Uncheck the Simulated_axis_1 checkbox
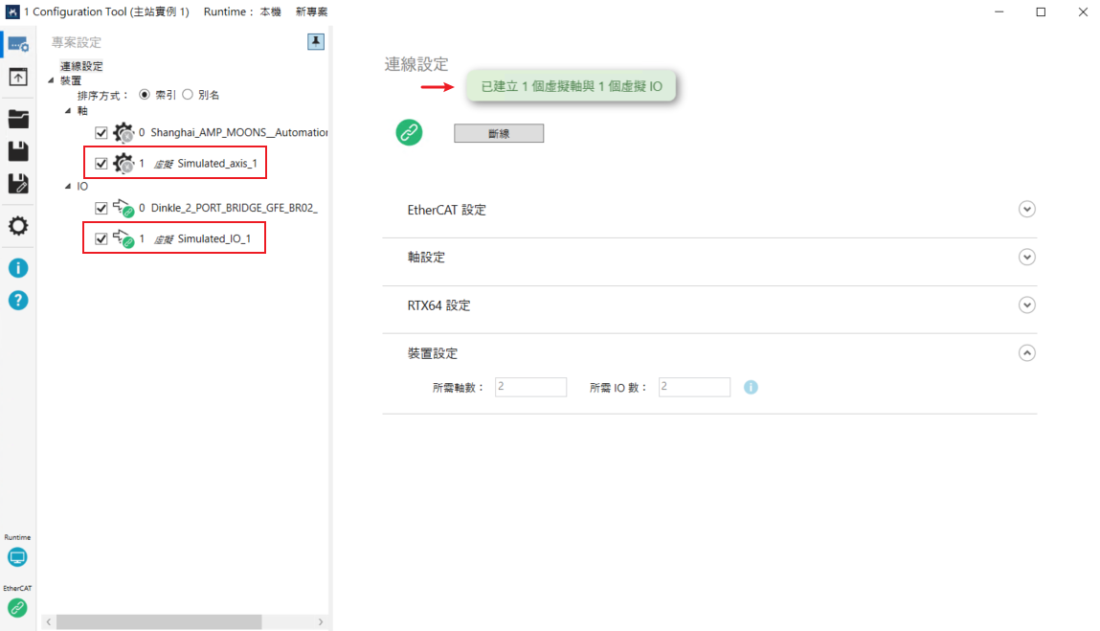The image size is (1100, 631). tap(101, 163)
